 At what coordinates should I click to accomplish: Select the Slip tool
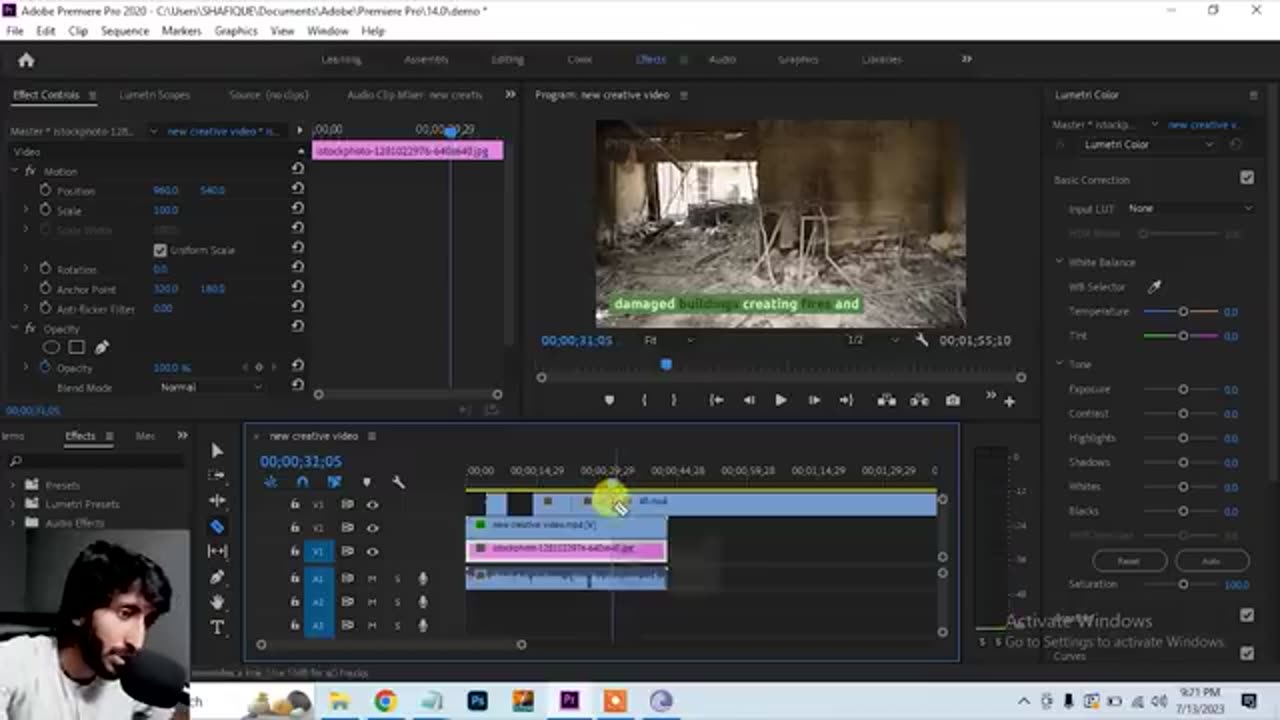tap(217, 551)
